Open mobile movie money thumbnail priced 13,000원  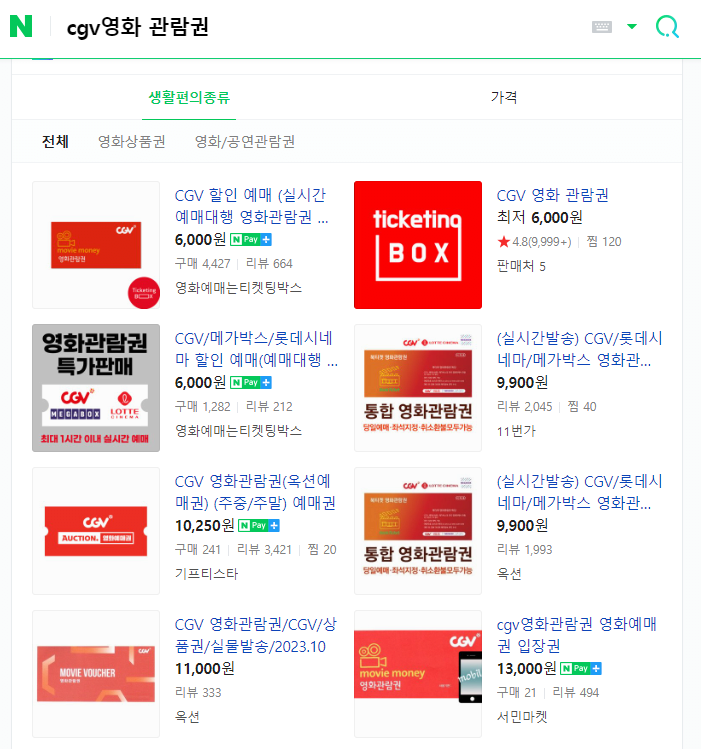(x=418, y=674)
